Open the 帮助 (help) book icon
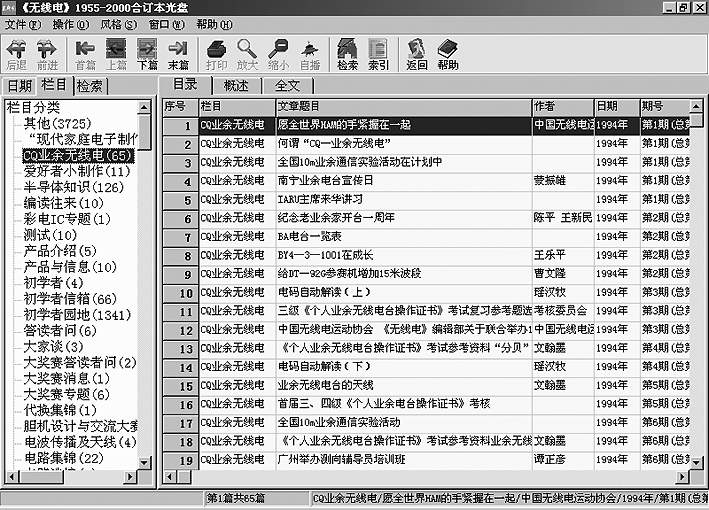709x510 pixels. click(448, 54)
